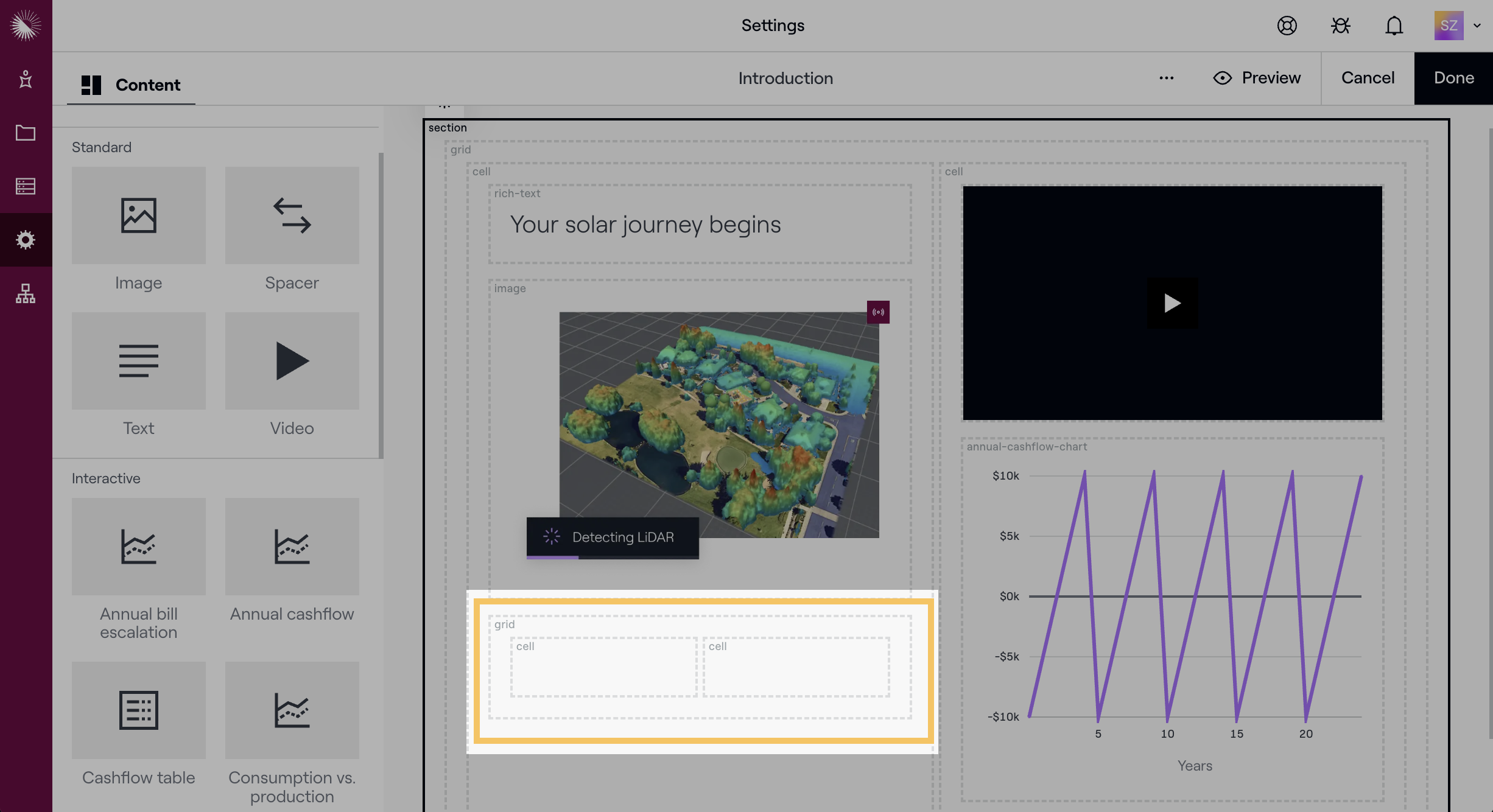The width and height of the screenshot is (1493, 812).
Task: Select the Spacer component tile
Action: pyautogui.click(x=292, y=215)
